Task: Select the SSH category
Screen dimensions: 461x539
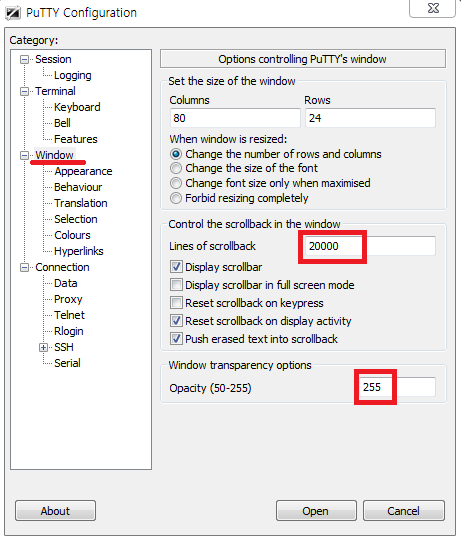Action: [64, 347]
